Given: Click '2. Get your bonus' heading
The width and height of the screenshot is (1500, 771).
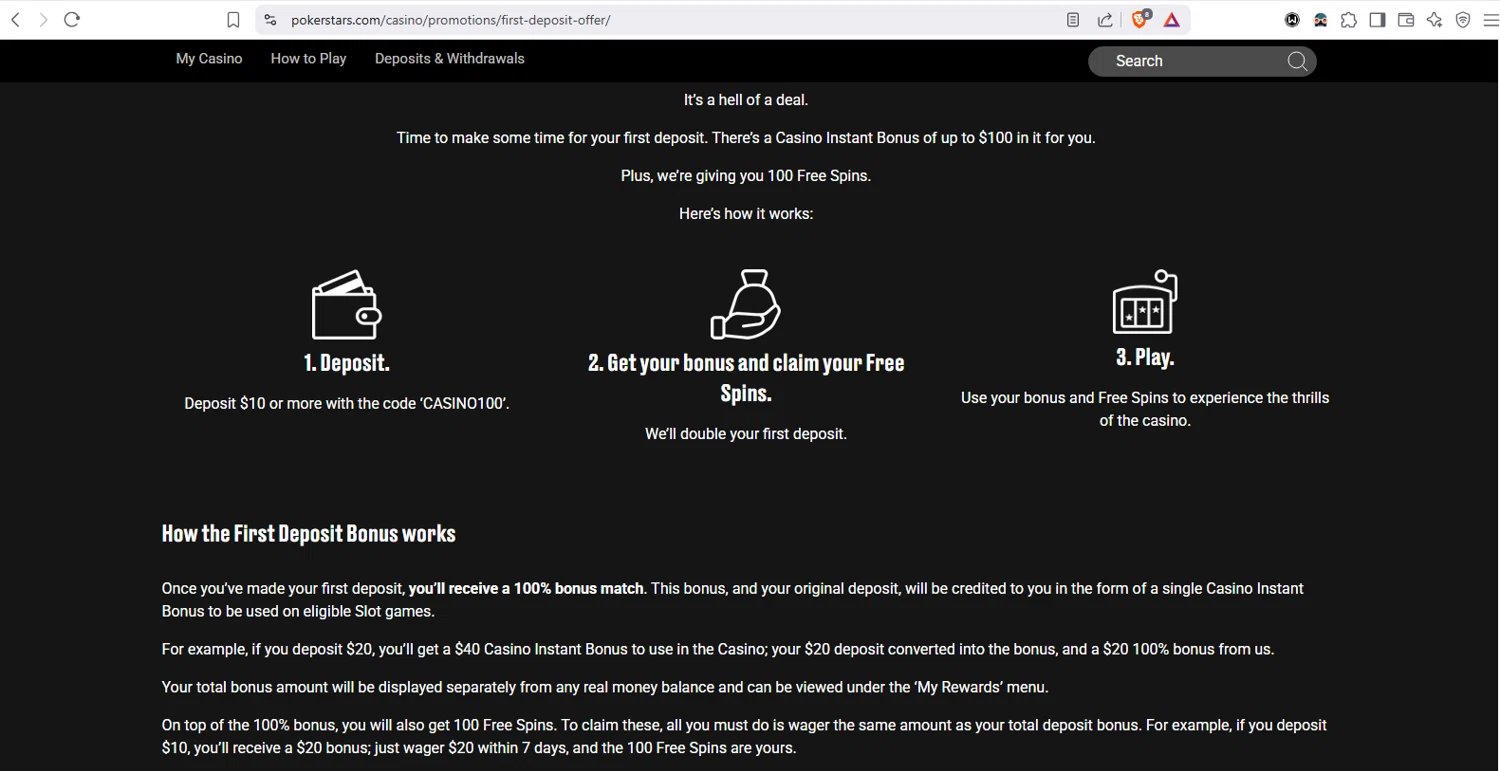Looking at the screenshot, I should coord(746,378).
